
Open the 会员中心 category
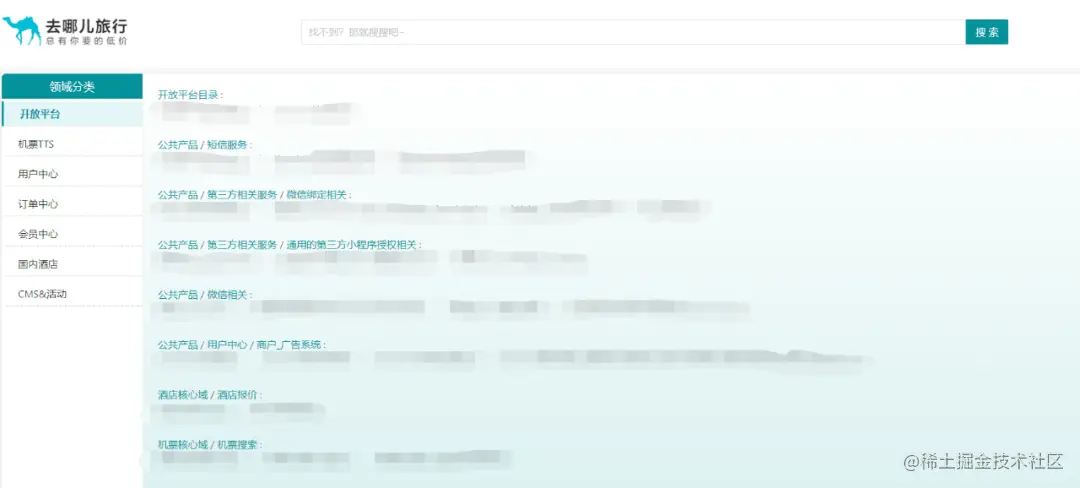click(72, 234)
